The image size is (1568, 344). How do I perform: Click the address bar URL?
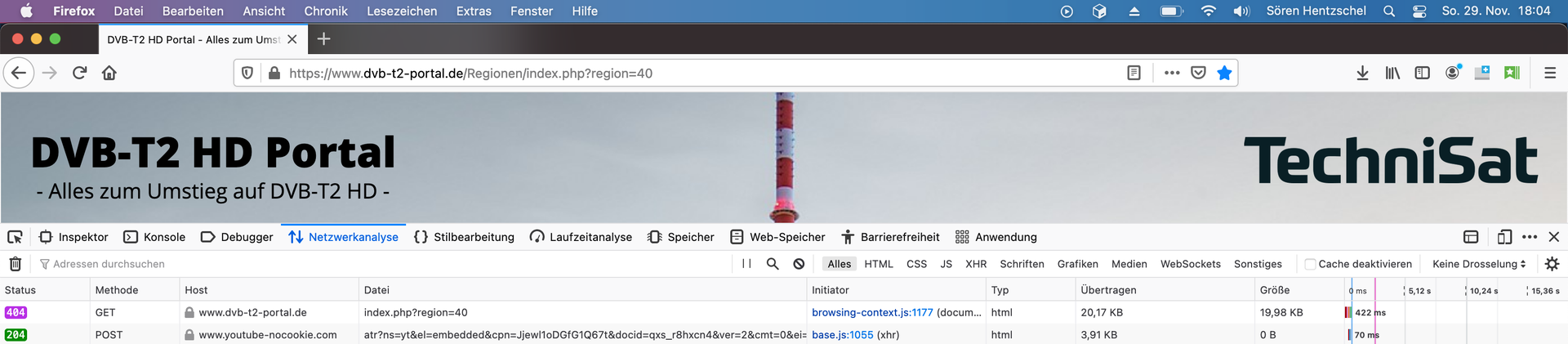[470, 73]
